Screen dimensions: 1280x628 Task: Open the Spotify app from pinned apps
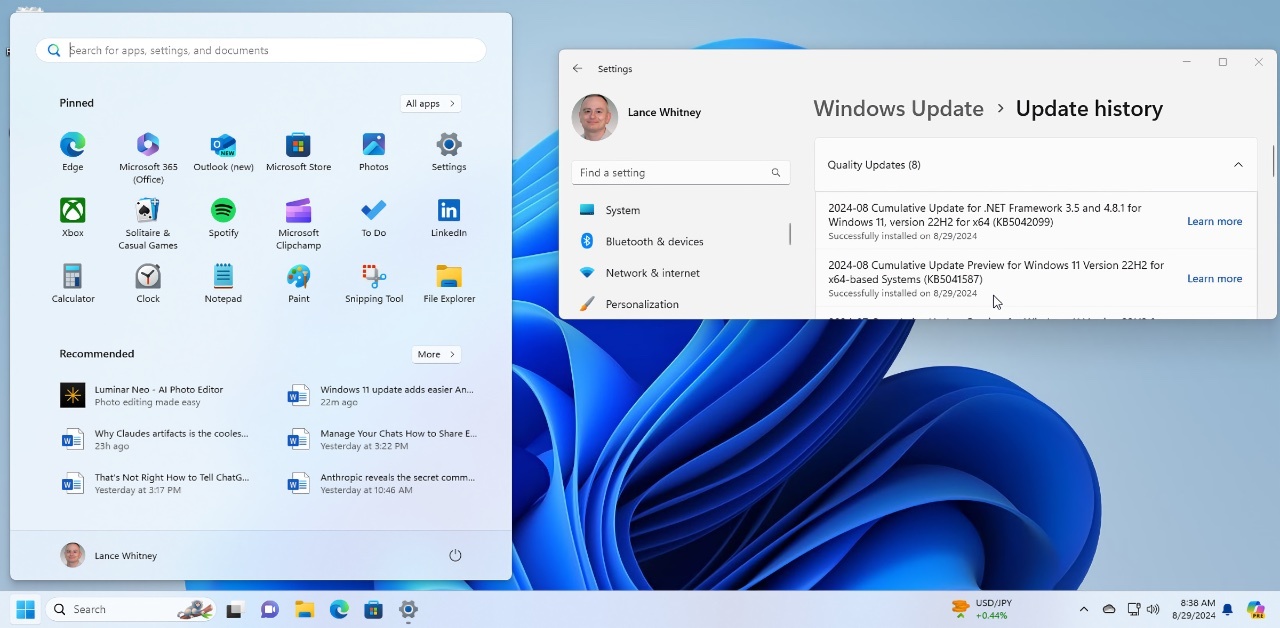(223, 211)
